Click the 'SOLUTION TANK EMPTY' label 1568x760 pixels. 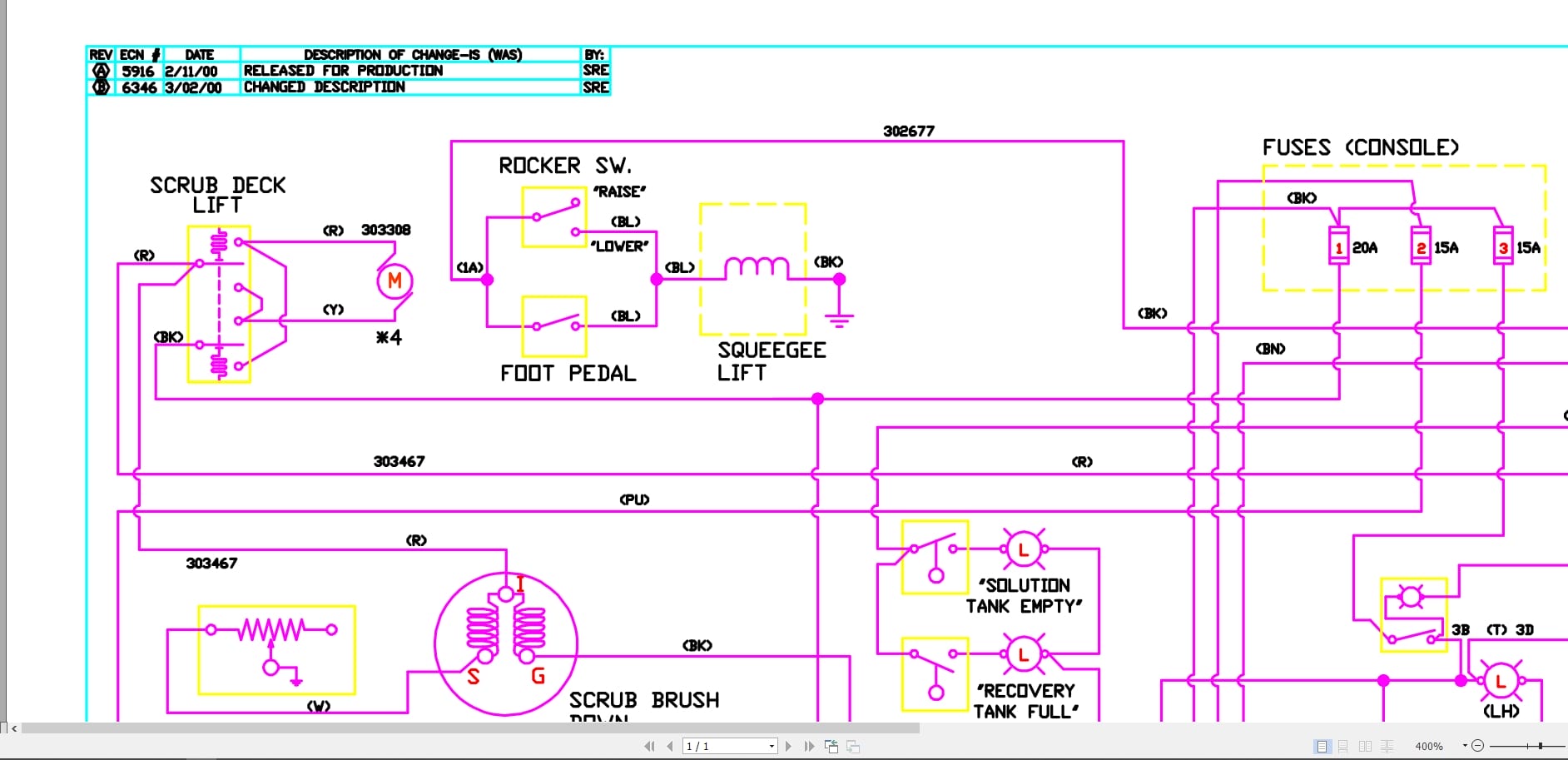click(1024, 596)
